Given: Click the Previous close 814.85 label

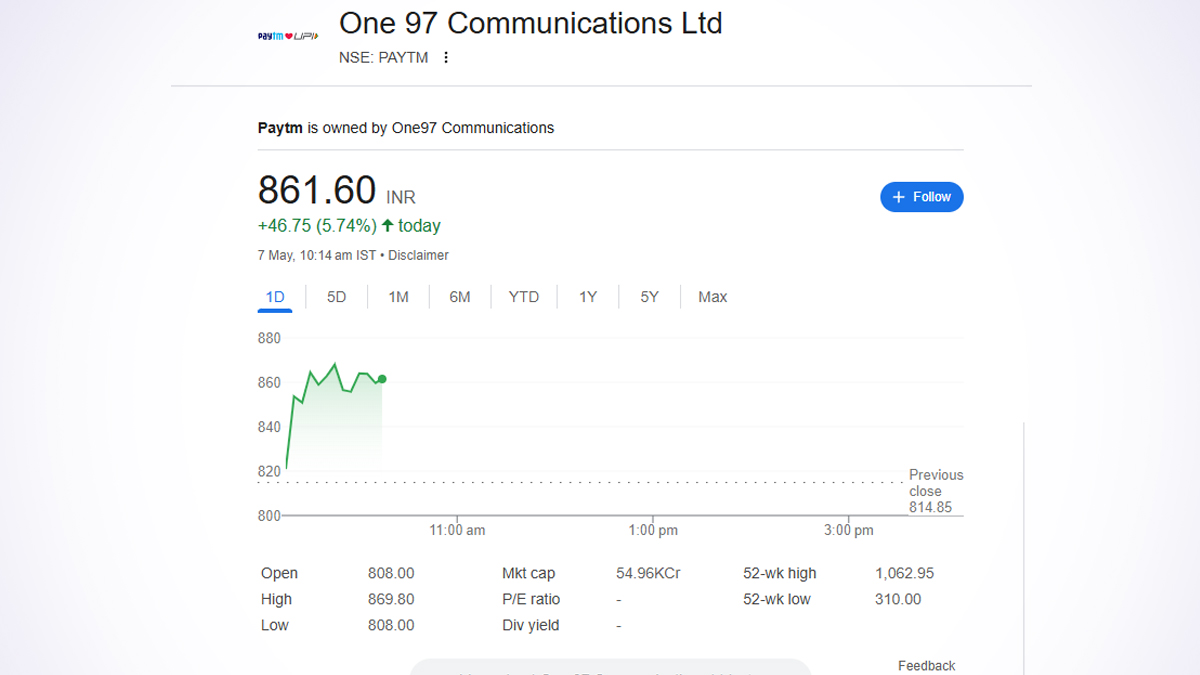Looking at the screenshot, I should (x=935, y=491).
